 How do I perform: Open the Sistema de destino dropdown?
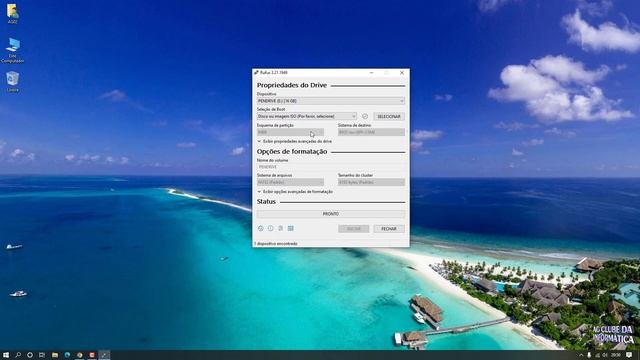pos(371,132)
